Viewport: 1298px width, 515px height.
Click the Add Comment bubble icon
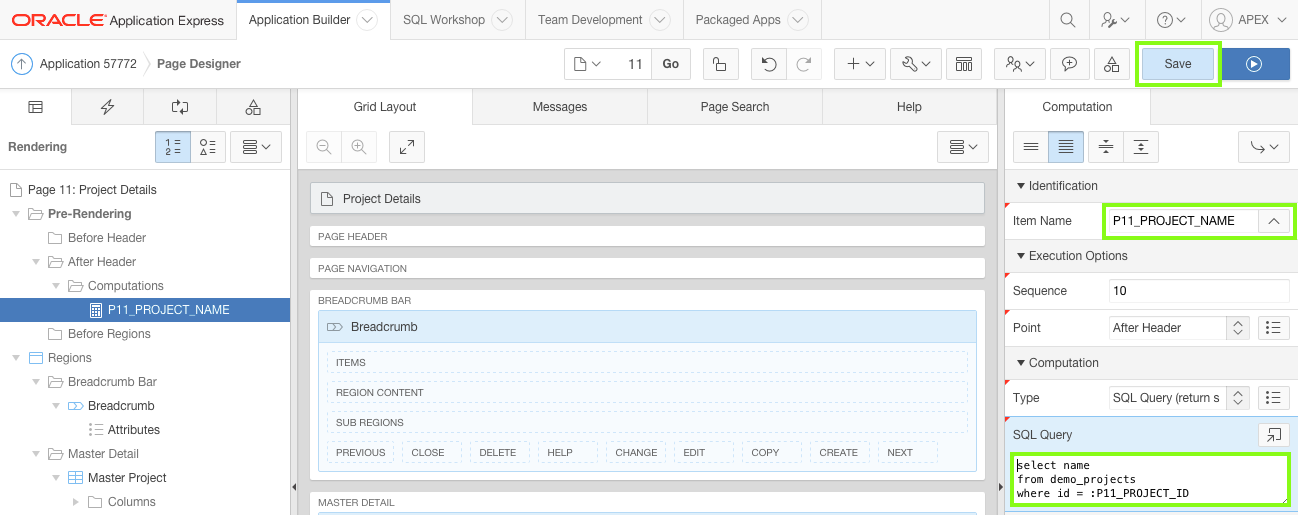pyautogui.click(x=1069, y=64)
